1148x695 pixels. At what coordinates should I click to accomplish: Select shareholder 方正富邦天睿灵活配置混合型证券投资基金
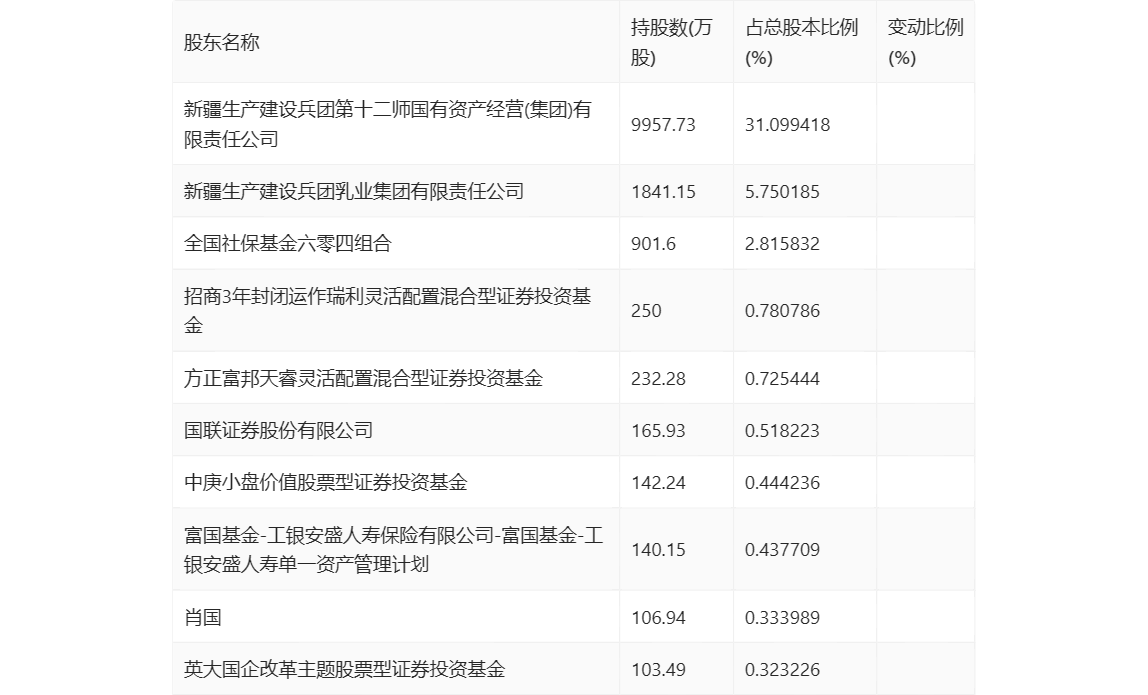tap(363, 379)
